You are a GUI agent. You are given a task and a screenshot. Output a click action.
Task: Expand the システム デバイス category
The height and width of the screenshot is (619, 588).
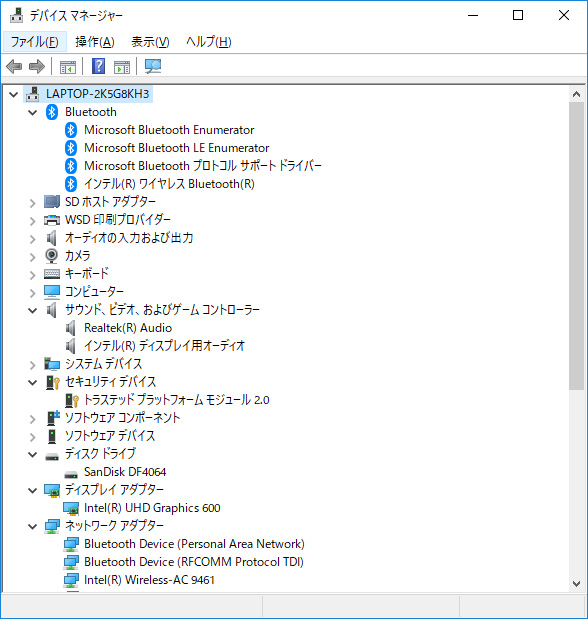pos(33,365)
